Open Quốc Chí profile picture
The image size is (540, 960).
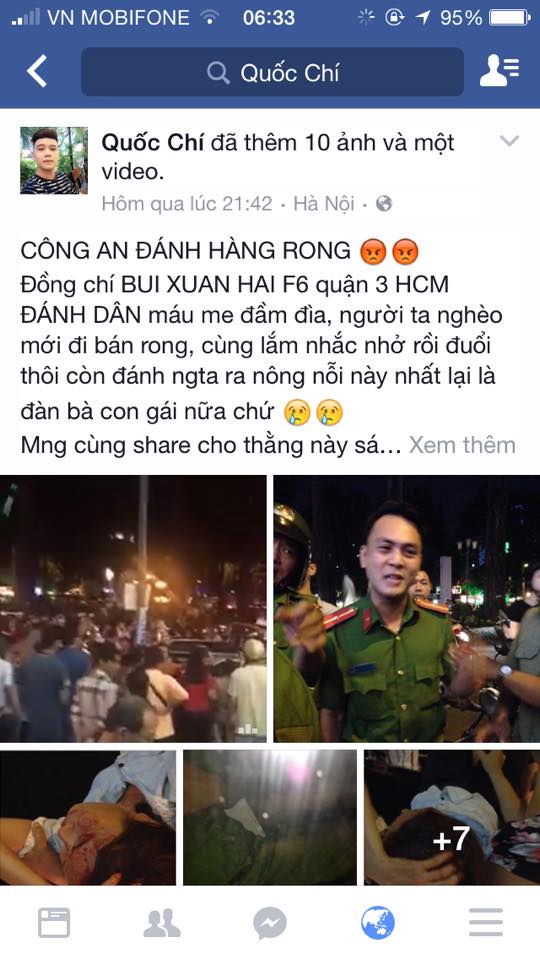(x=54, y=160)
